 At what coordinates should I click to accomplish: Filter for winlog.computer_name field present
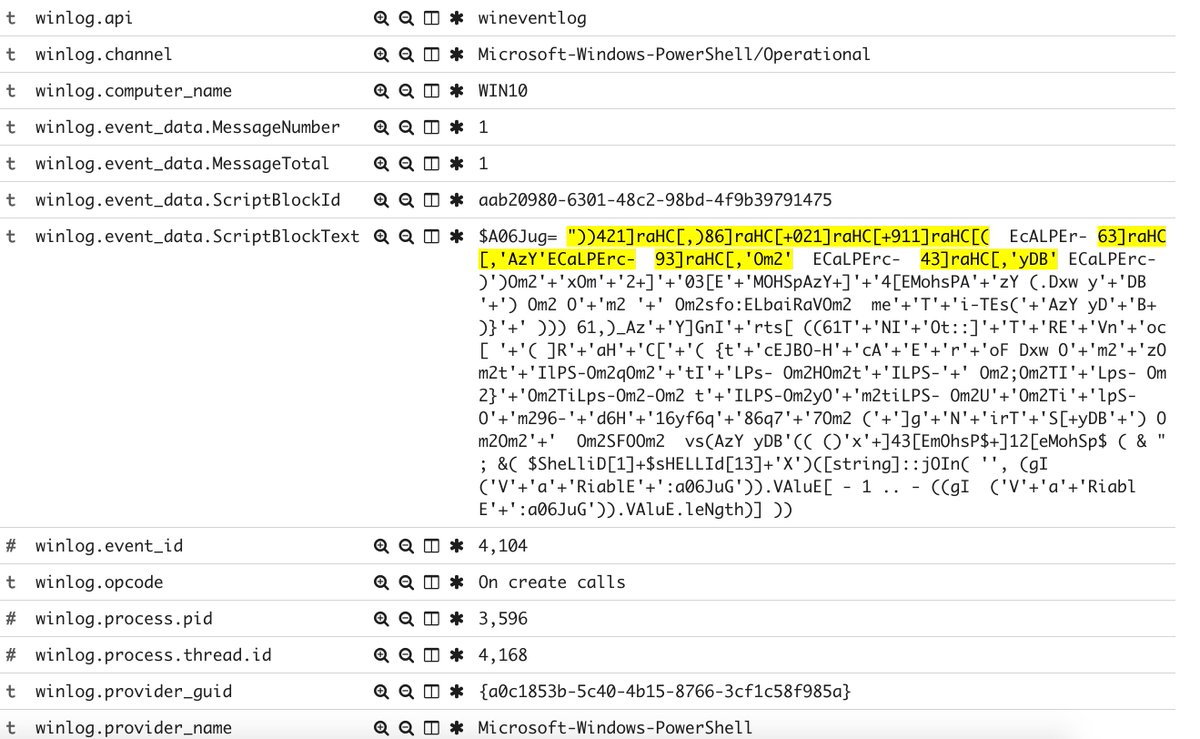pyautogui.click(x=457, y=91)
